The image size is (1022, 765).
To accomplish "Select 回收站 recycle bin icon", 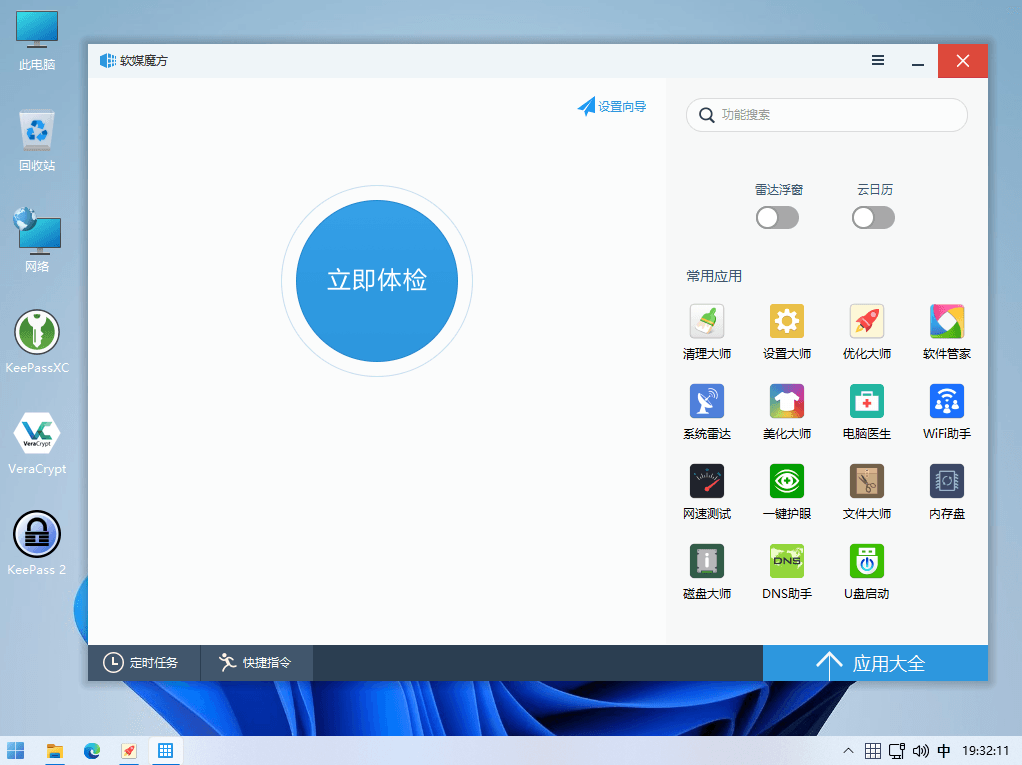I will [x=37, y=141].
